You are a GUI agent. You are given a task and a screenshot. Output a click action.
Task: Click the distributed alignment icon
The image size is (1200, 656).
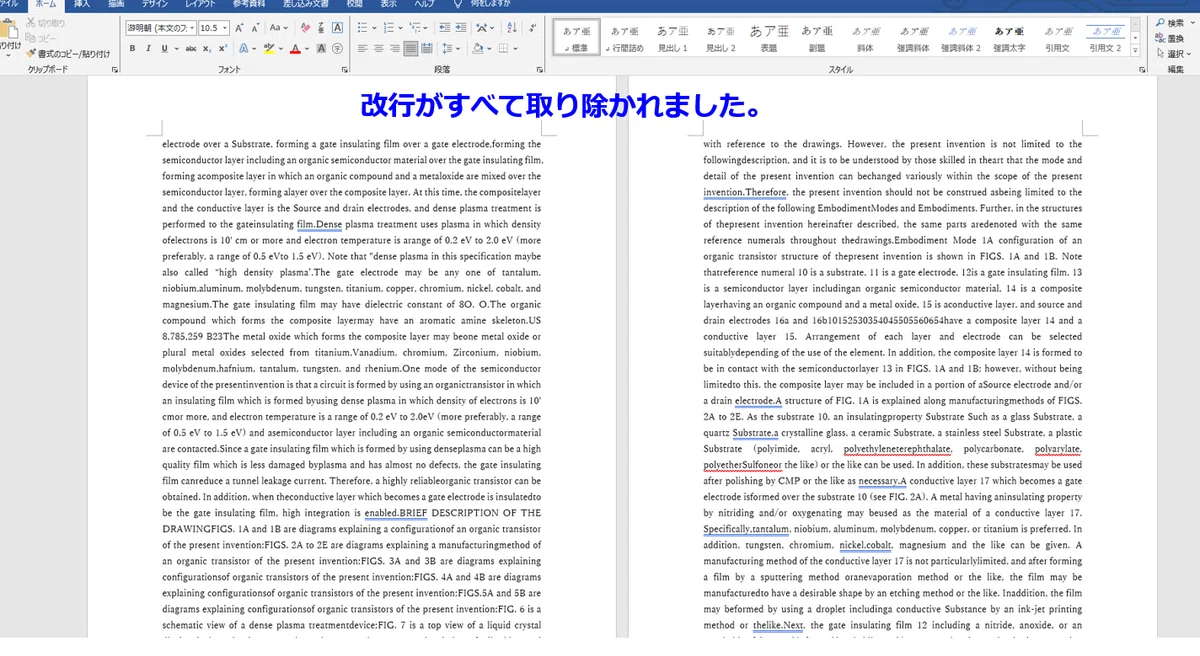(427, 48)
